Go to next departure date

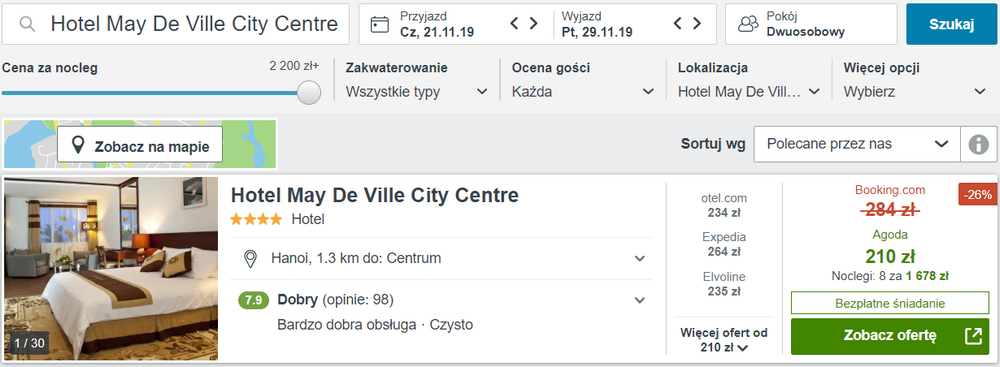696,24
